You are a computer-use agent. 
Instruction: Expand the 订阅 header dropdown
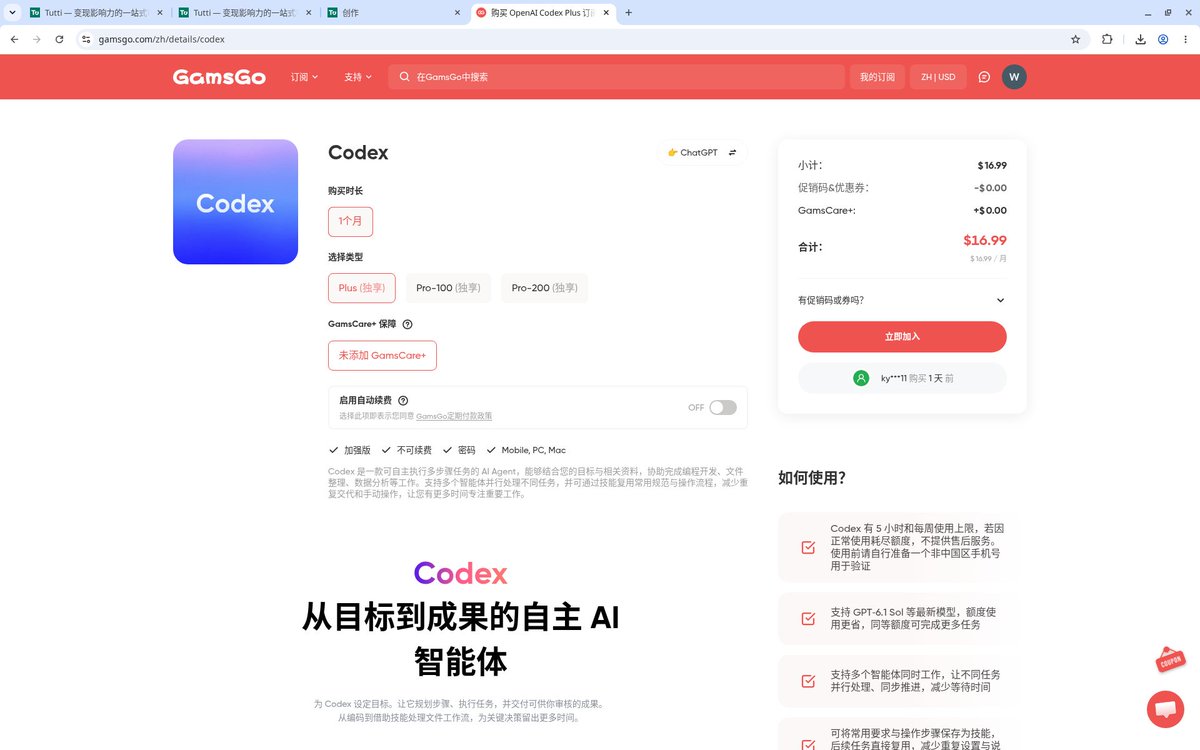(304, 77)
